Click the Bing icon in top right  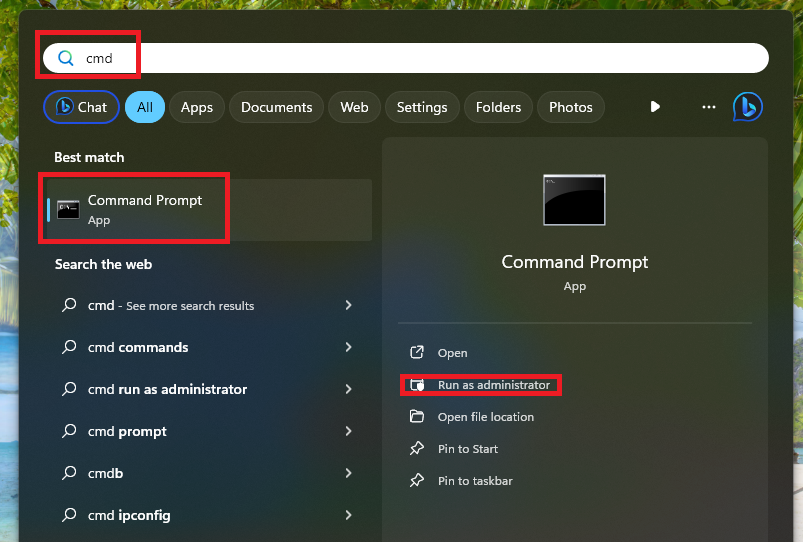748,107
